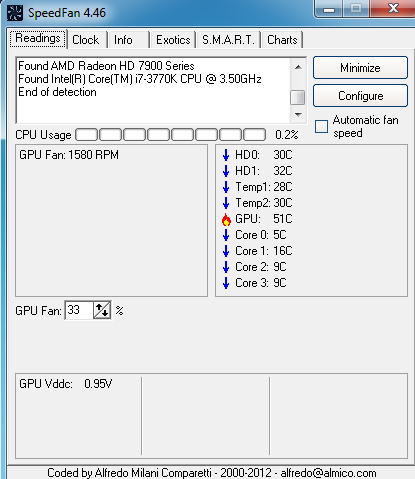Click the log scrollbar down arrow
Screen dimensions: 415x479
[298, 115]
